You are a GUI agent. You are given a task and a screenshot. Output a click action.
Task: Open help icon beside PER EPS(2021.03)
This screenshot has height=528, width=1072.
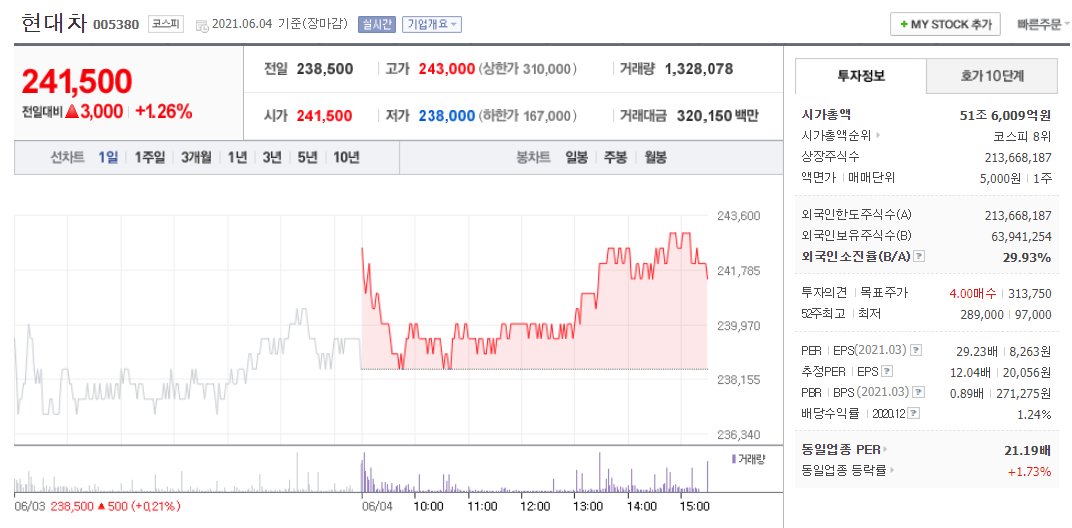coord(916,350)
